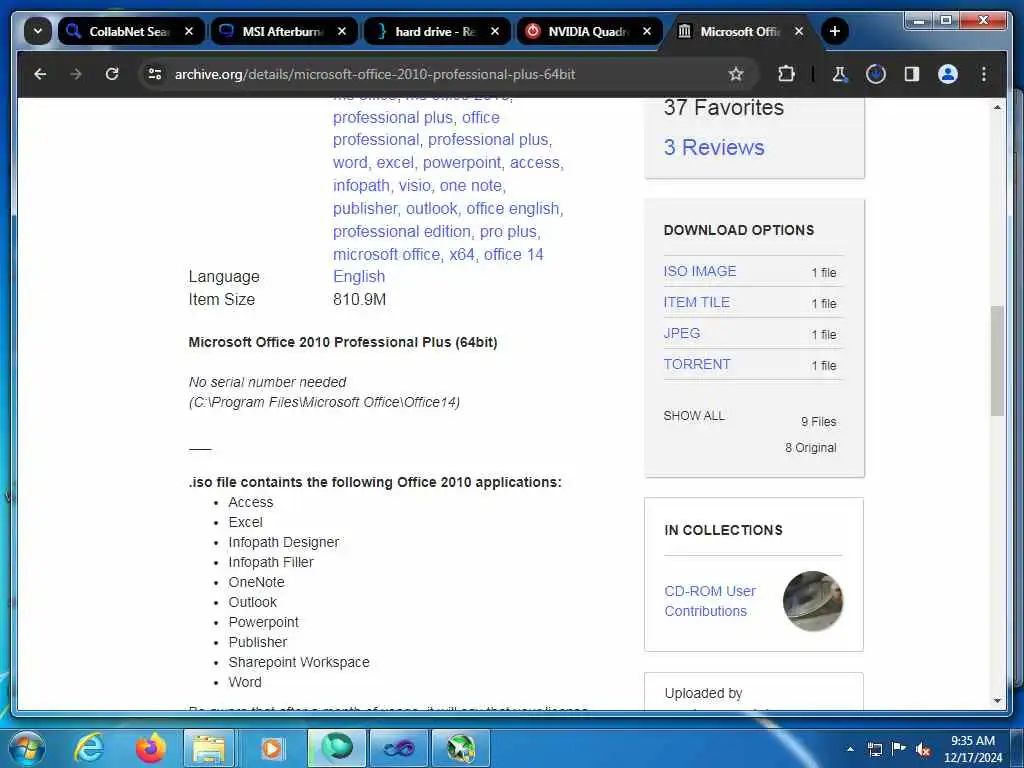Image resolution: width=1024 pixels, height=768 pixels.
Task: Click the '8 Original' files text
Action: point(810,447)
